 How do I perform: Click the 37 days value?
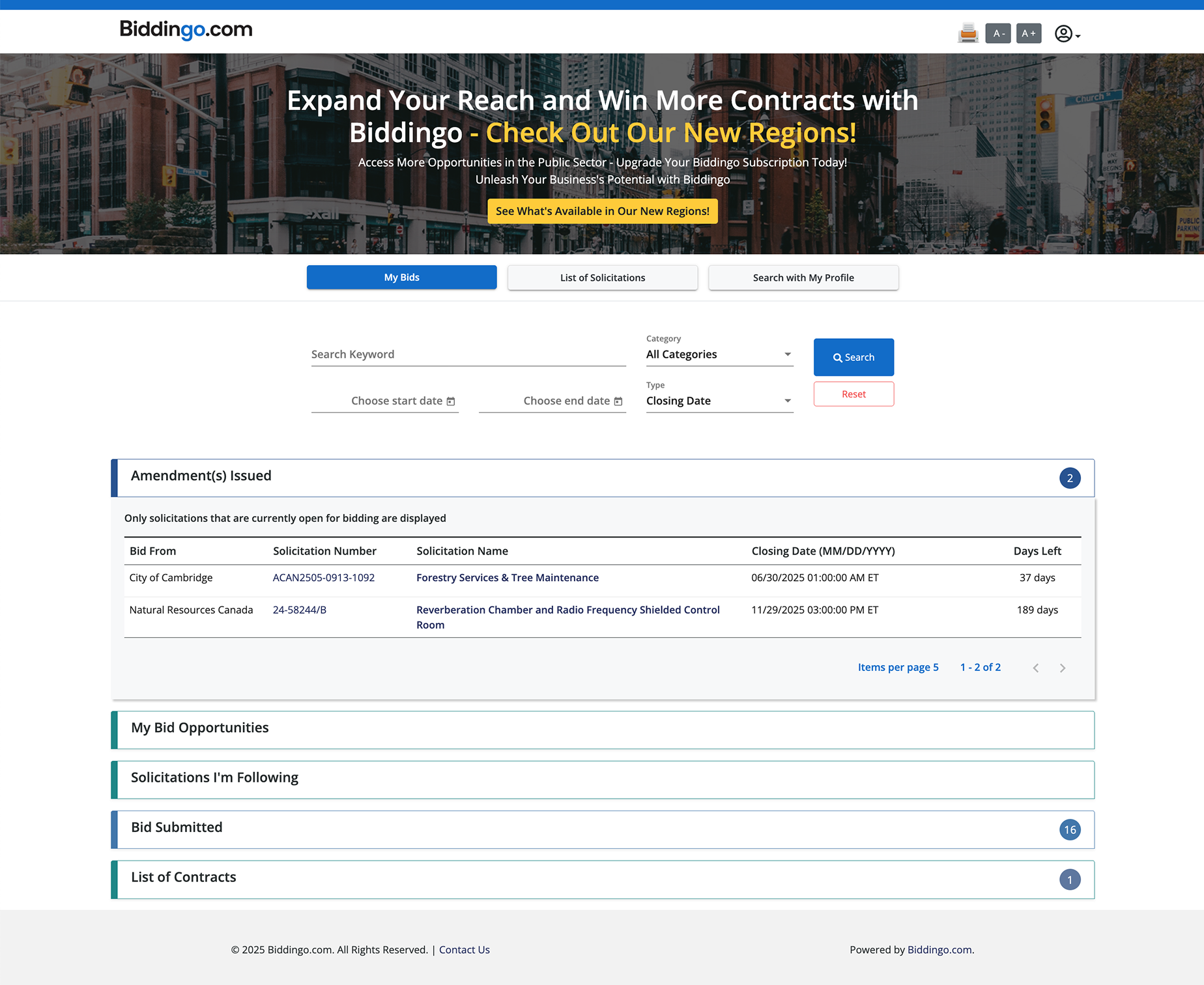(x=1037, y=578)
